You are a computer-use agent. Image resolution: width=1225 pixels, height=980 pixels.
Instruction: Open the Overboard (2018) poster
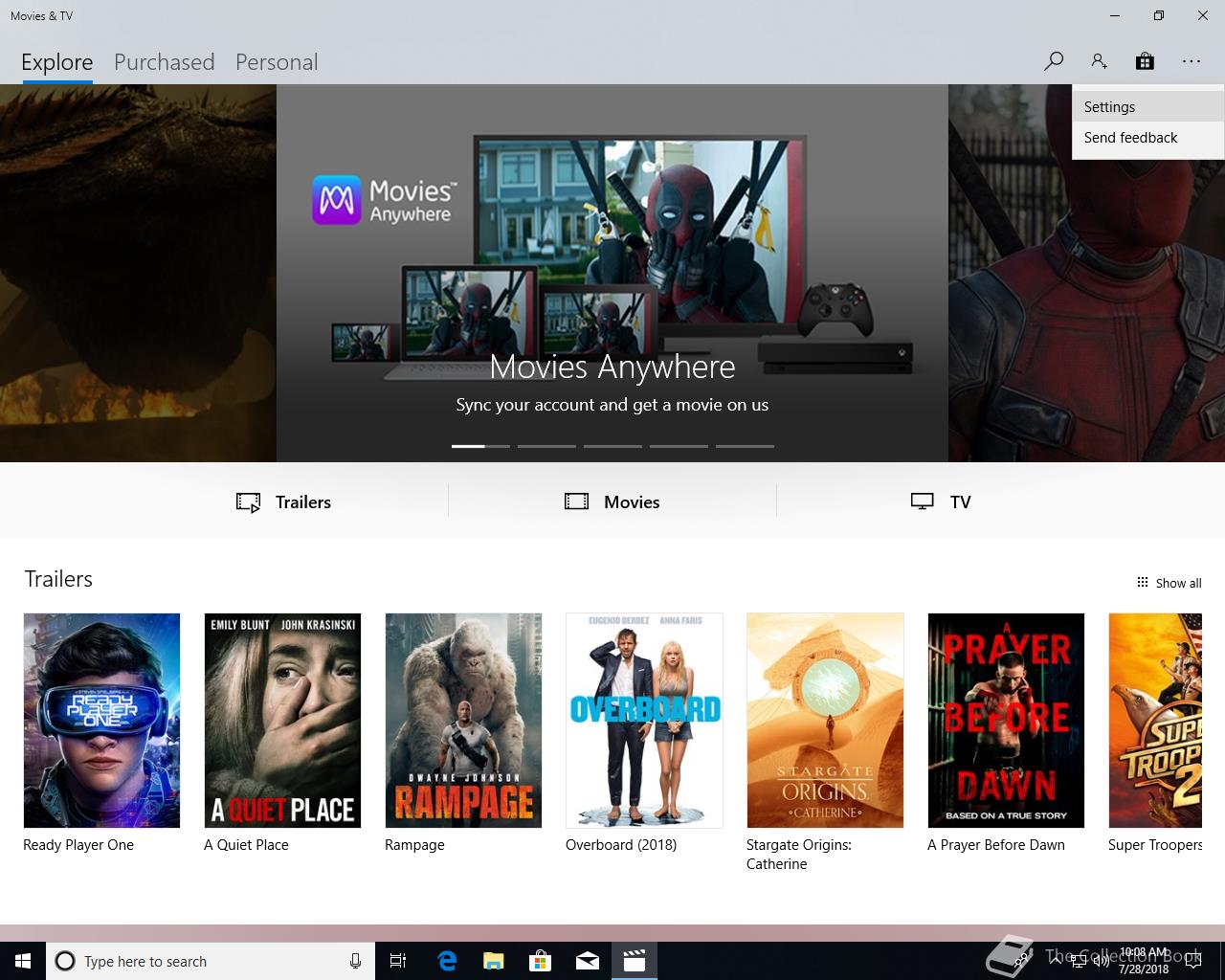(x=644, y=721)
